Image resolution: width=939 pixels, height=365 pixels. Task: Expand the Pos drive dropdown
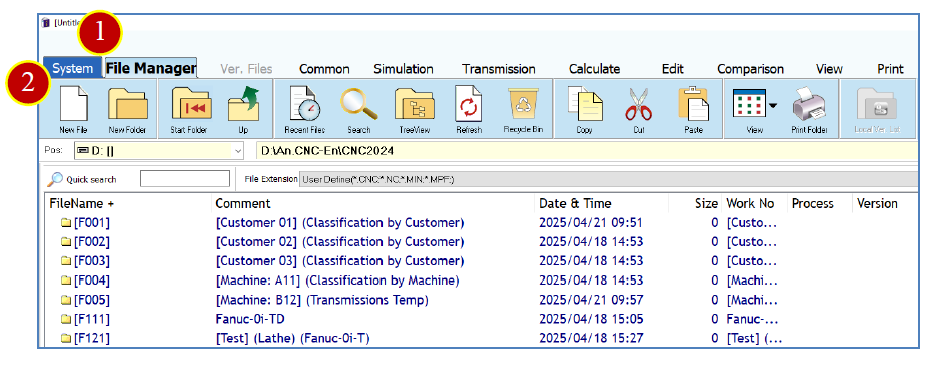pyautogui.click(x=238, y=151)
